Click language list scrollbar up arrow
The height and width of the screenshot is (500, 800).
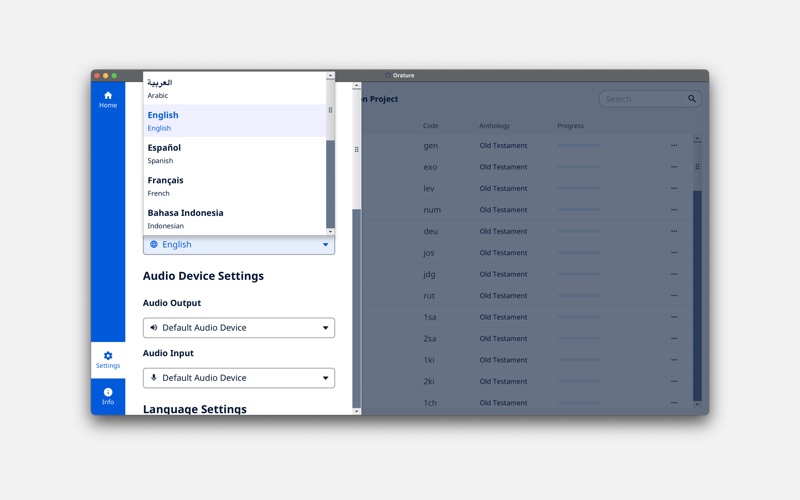[x=330, y=75]
